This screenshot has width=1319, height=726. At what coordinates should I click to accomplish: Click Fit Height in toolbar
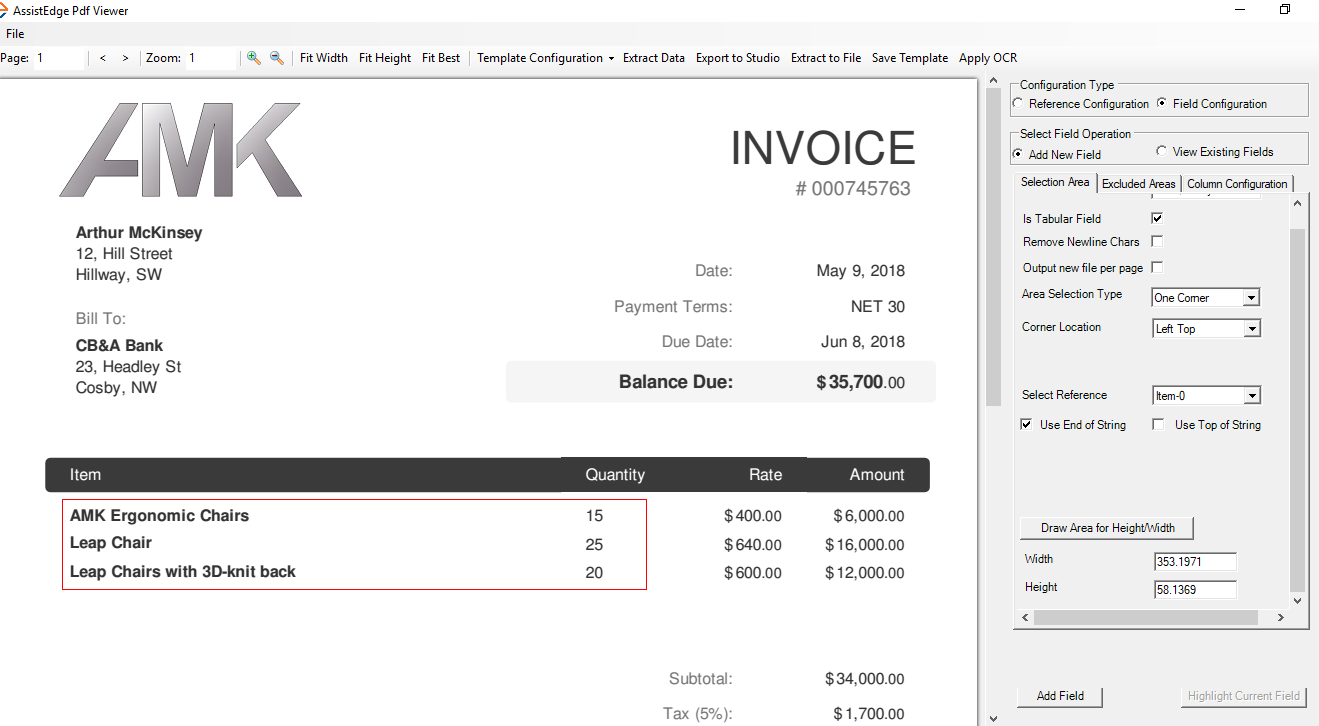pos(385,58)
